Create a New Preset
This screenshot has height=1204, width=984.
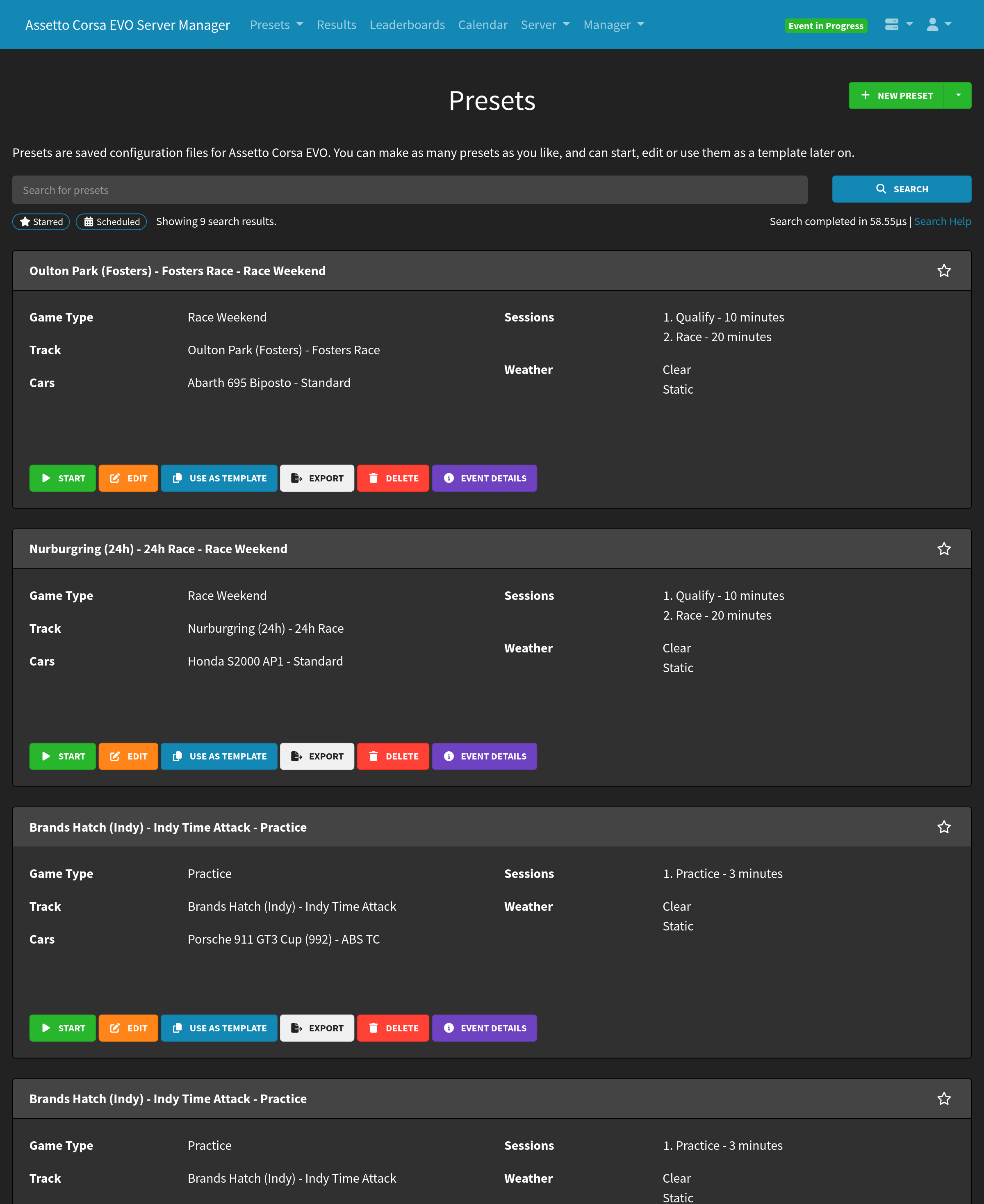click(x=896, y=95)
